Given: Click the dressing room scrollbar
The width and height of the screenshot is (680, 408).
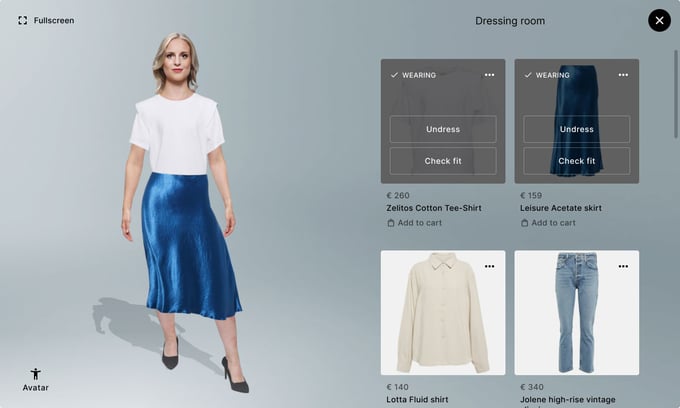Looking at the screenshot, I should coord(676,94).
